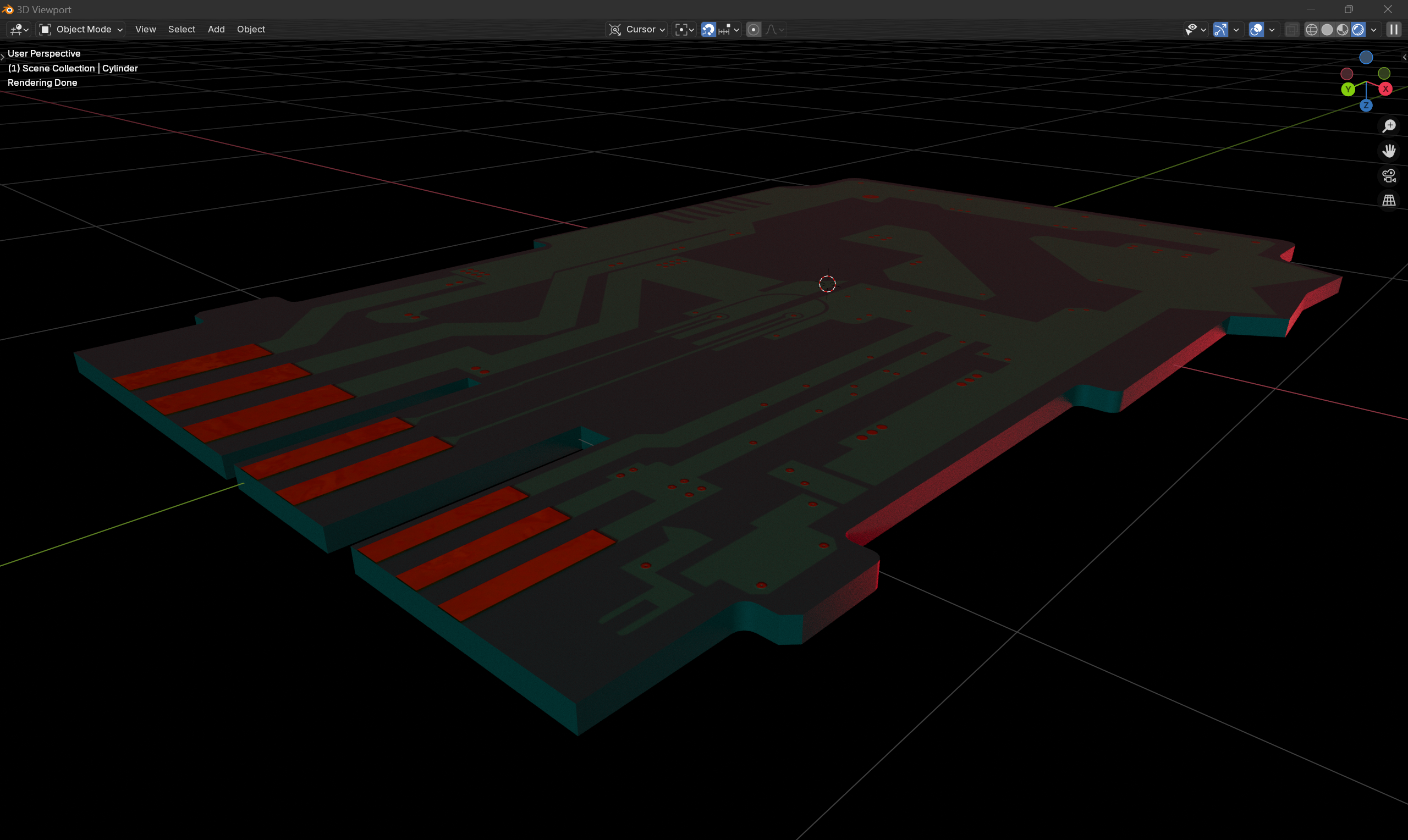Click the 3D cursor in viewport
The height and width of the screenshot is (840, 1408).
pyautogui.click(x=827, y=284)
